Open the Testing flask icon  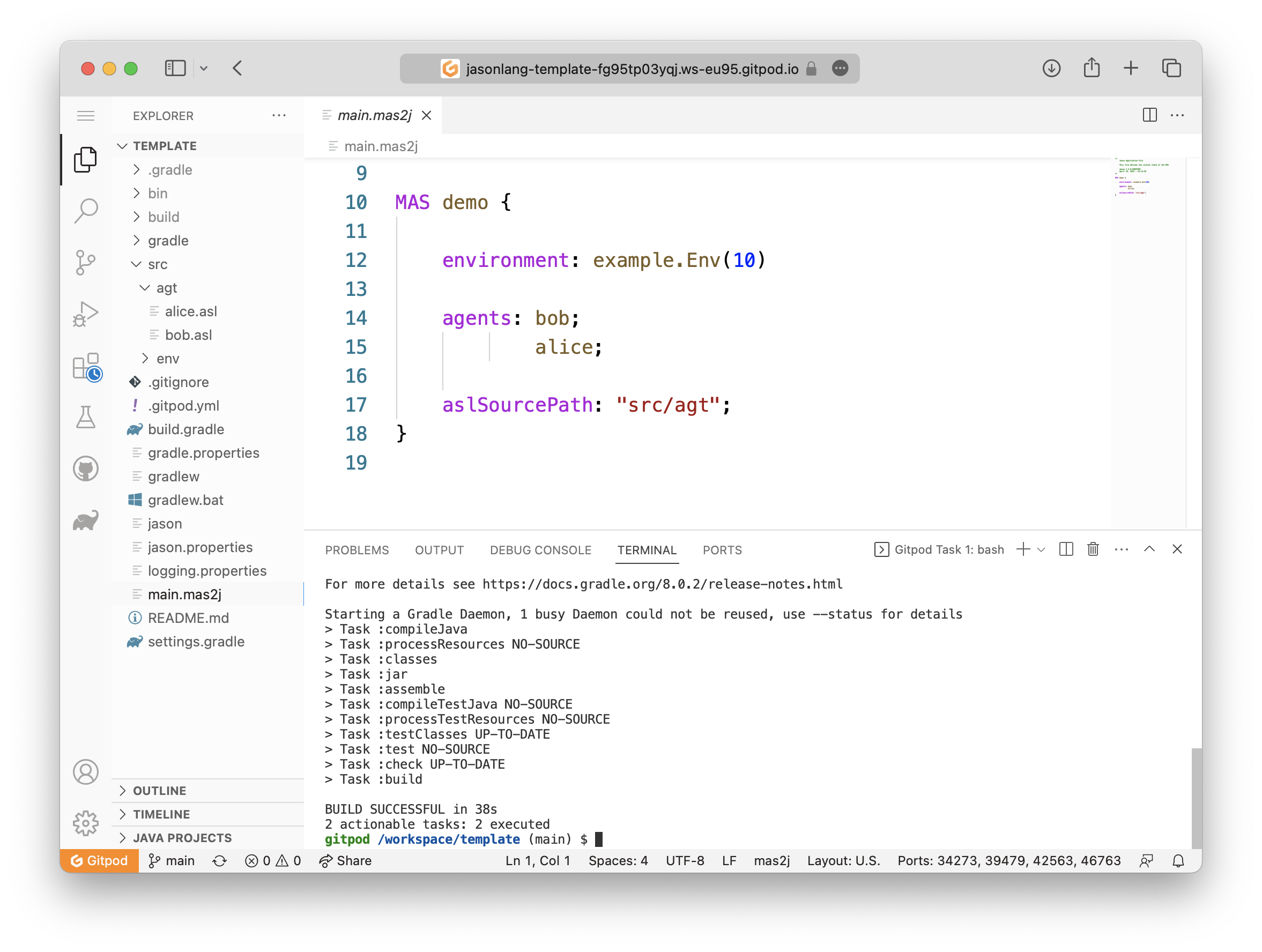coord(86,418)
